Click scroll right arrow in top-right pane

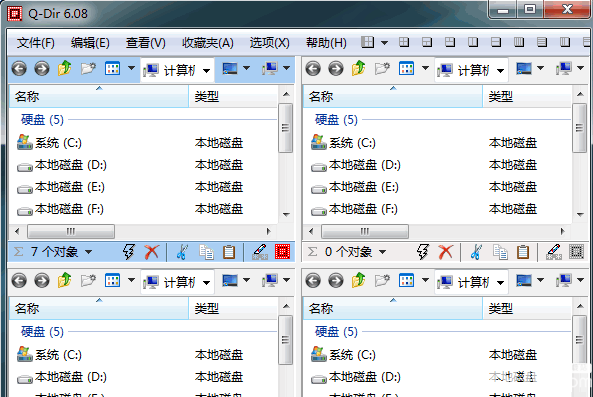pyautogui.click(x=562, y=231)
